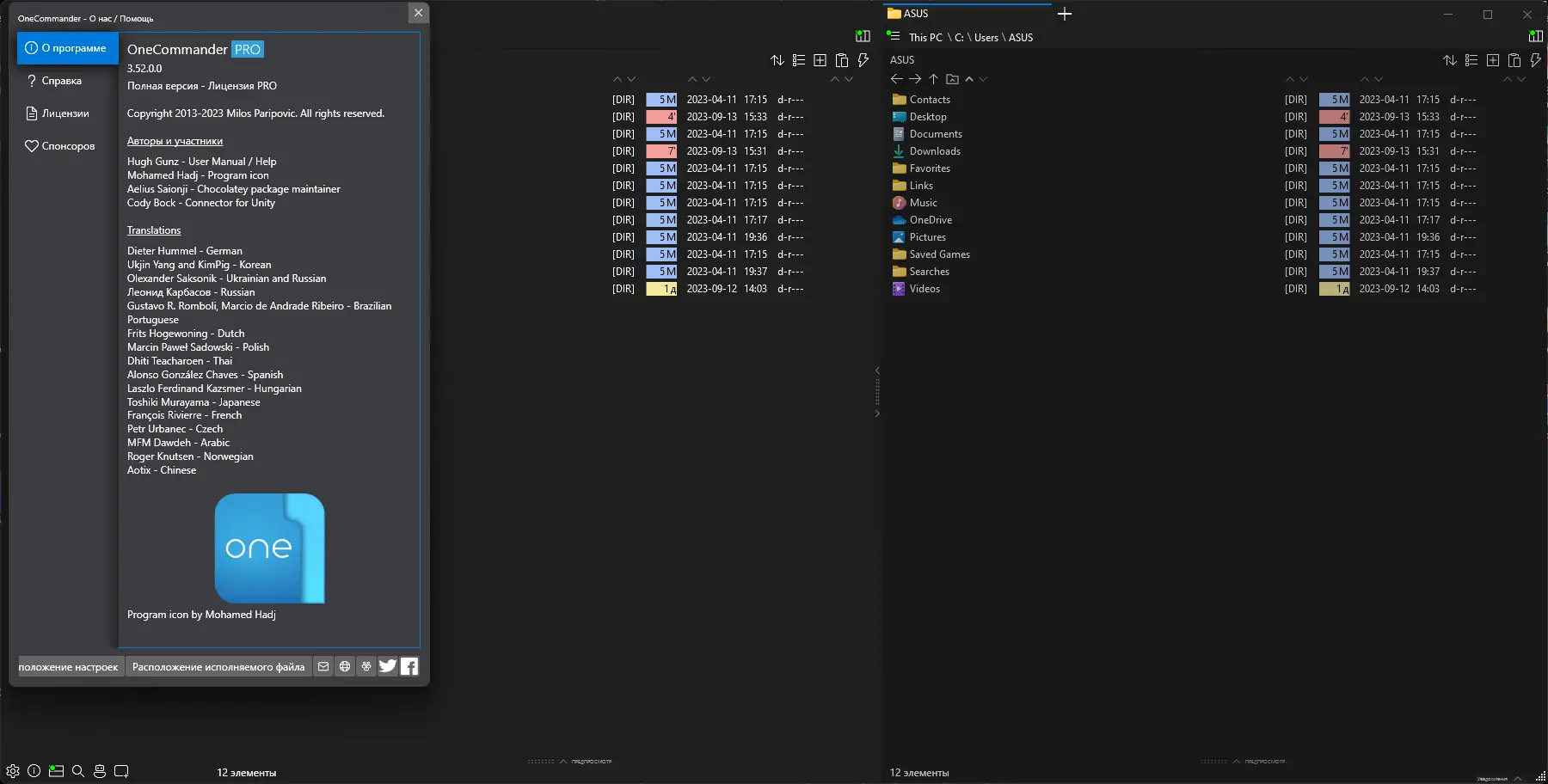
Task: Click the right pane clipboard paste icon
Action: click(1514, 60)
